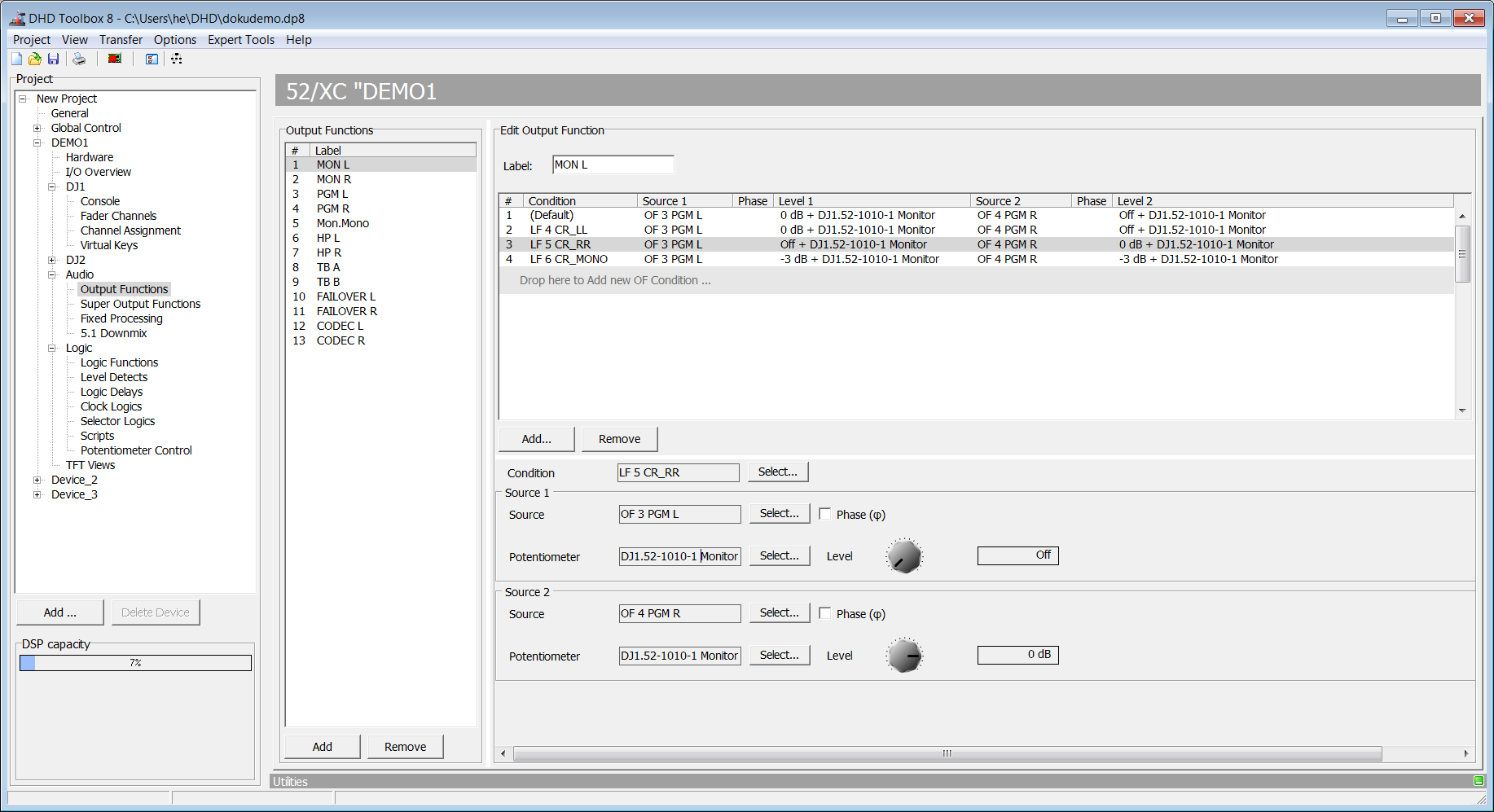Open options via the blue checklist toolbar icon

coord(151,59)
